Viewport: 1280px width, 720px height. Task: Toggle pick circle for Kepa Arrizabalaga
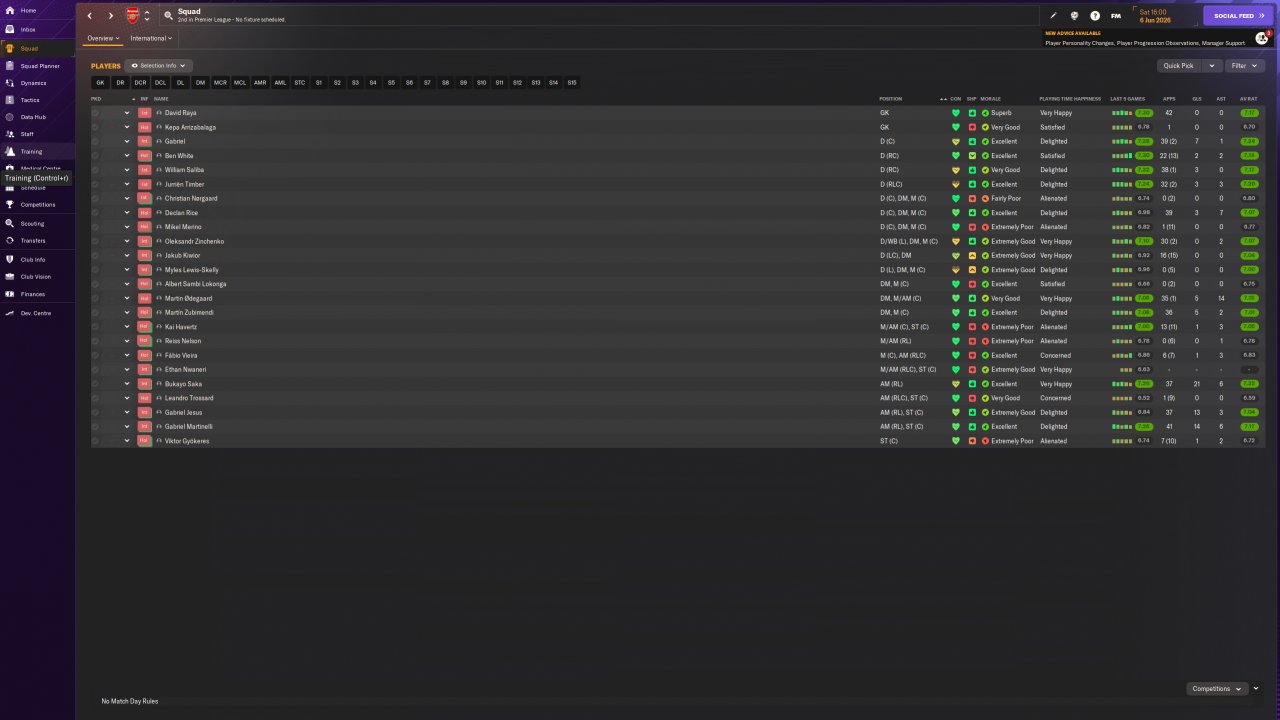96,127
